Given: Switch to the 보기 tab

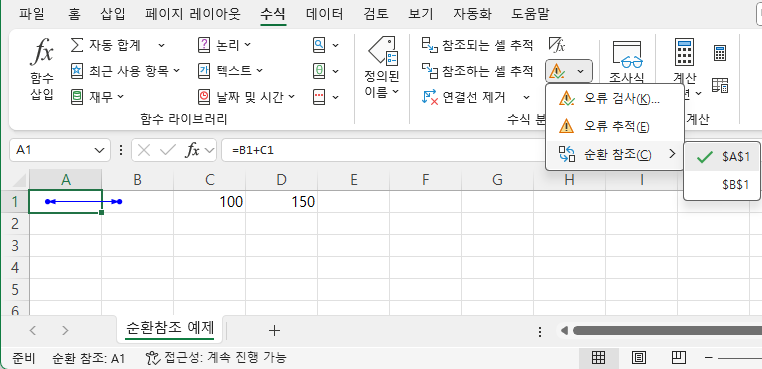Looking at the screenshot, I should click(x=421, y=14).
